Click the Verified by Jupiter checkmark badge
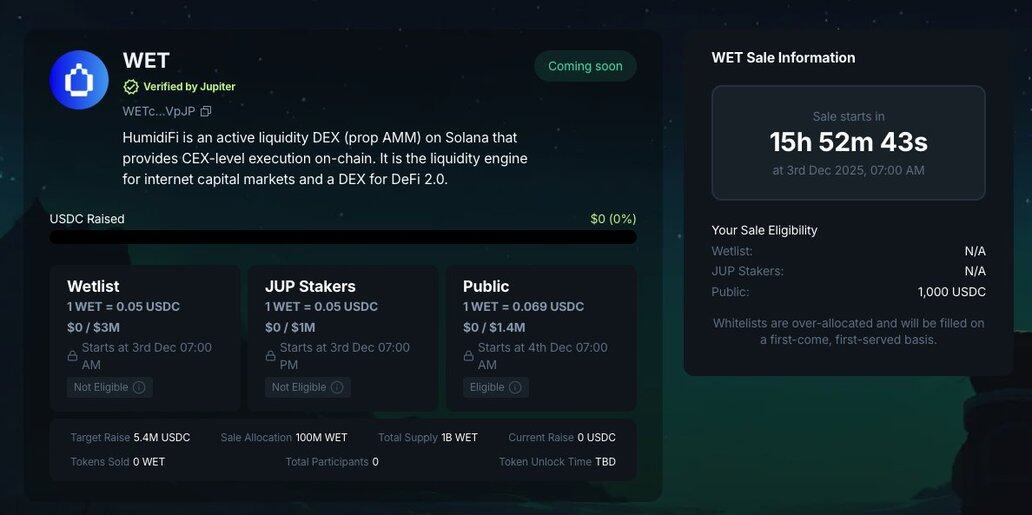This screenshot has width=1032, height=515. click(131, 87)
